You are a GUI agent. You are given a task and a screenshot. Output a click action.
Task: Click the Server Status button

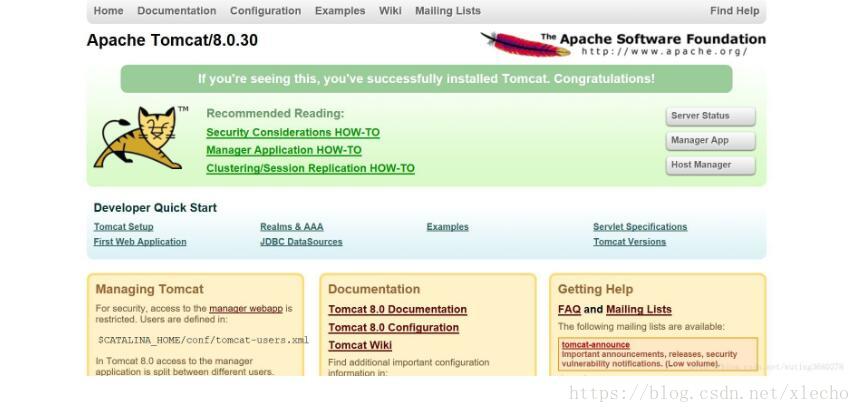[x=710, y=116]
